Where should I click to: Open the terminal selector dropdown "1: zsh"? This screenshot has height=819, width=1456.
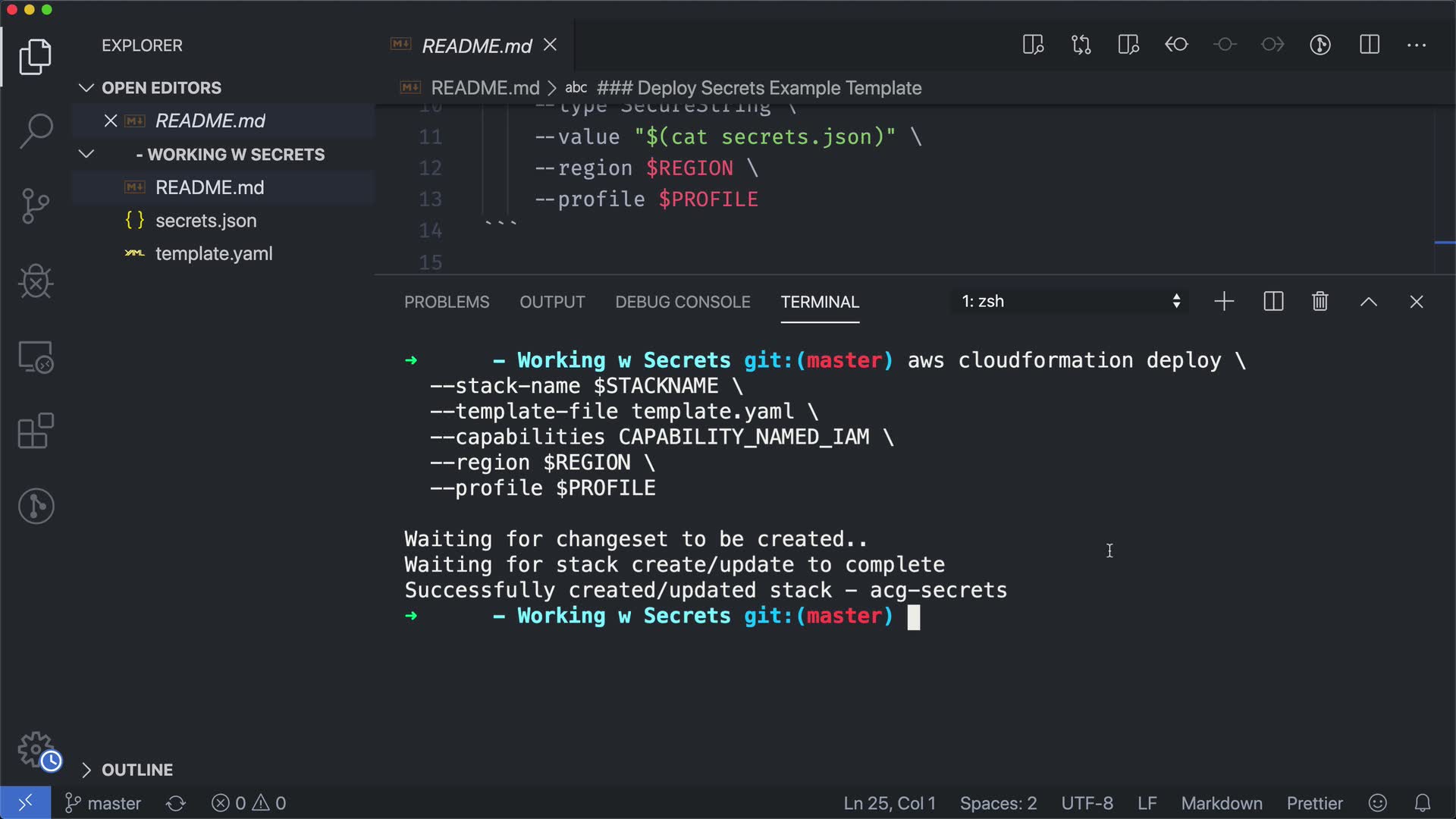tap(1069, 302)
